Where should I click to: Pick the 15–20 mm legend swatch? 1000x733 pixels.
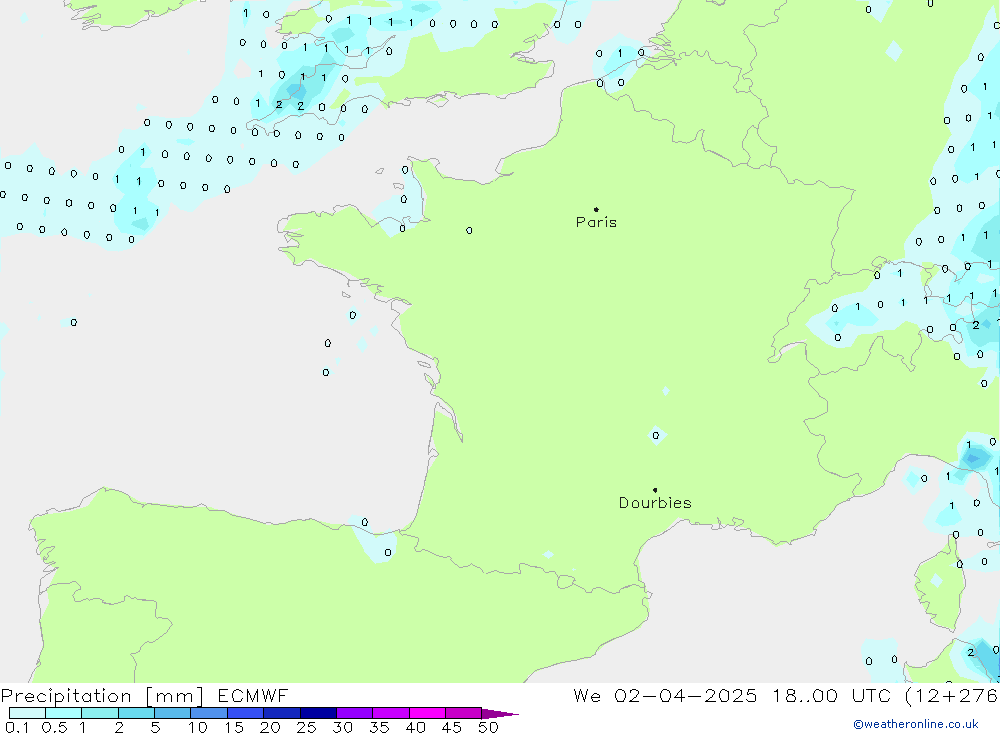(x=245, y=713)
